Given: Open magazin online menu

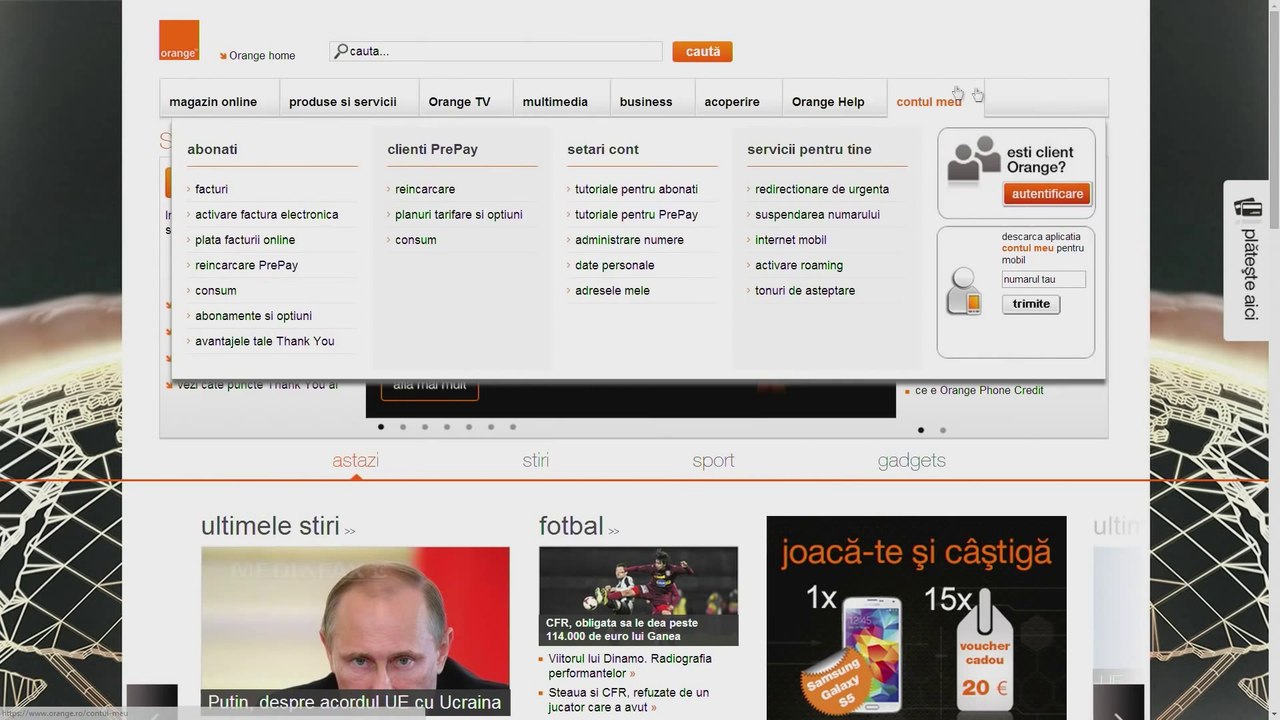Looking at the screenshot, I should click(213, 101).
